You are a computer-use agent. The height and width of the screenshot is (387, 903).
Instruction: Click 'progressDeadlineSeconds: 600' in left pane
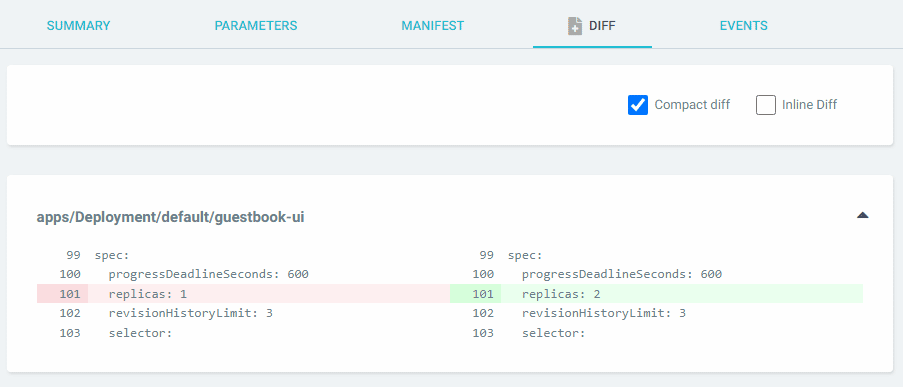click(x=208, y=274)
